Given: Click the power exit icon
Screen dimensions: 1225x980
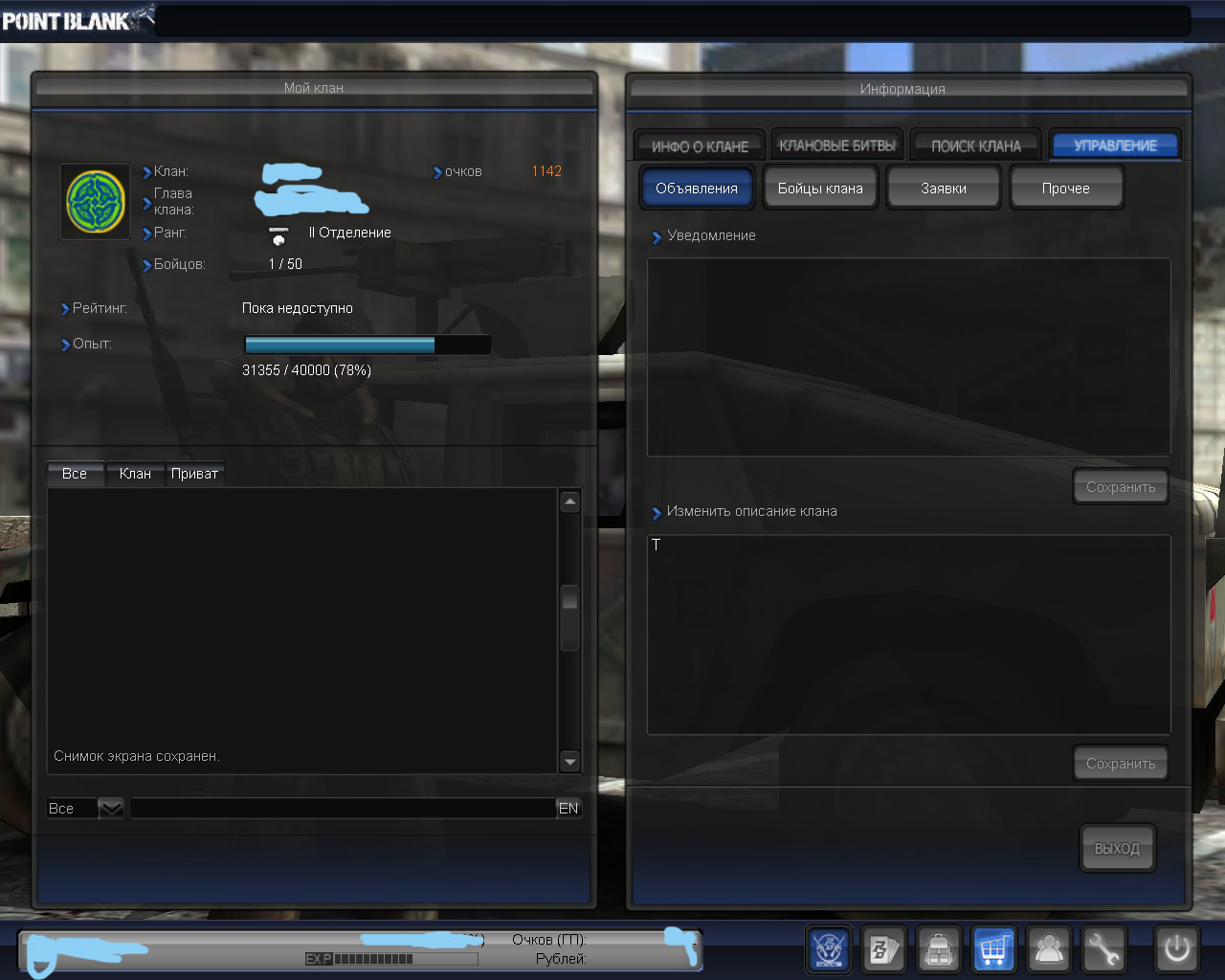Looking at the screenshot, I should 1176,949.
